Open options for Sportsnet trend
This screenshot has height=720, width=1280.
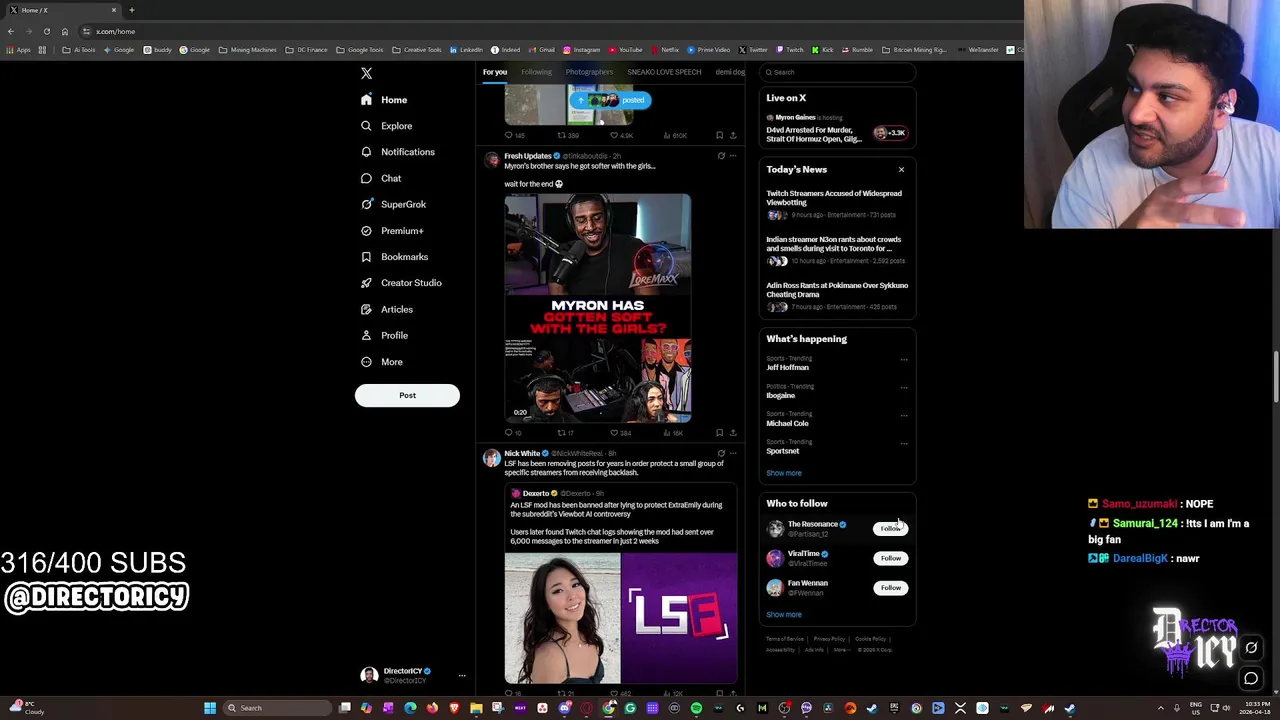[x=904, y=443]
